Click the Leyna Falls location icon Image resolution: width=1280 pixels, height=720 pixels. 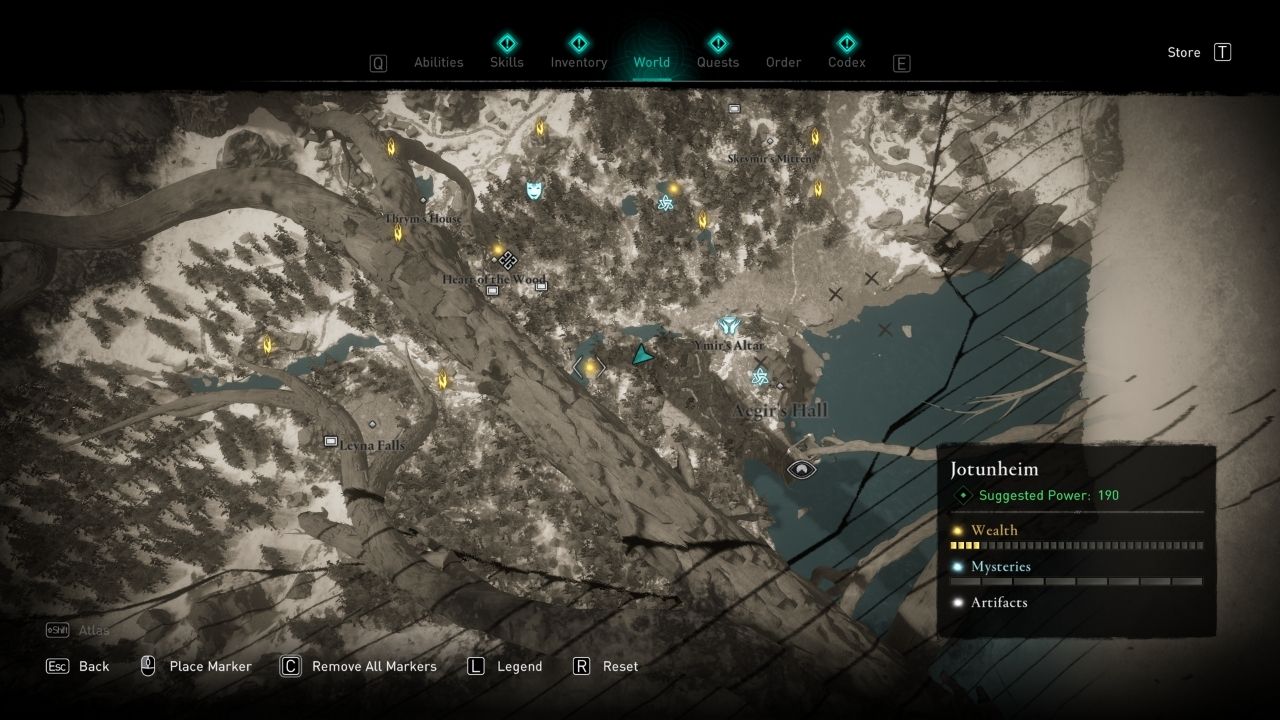(330, 441)
